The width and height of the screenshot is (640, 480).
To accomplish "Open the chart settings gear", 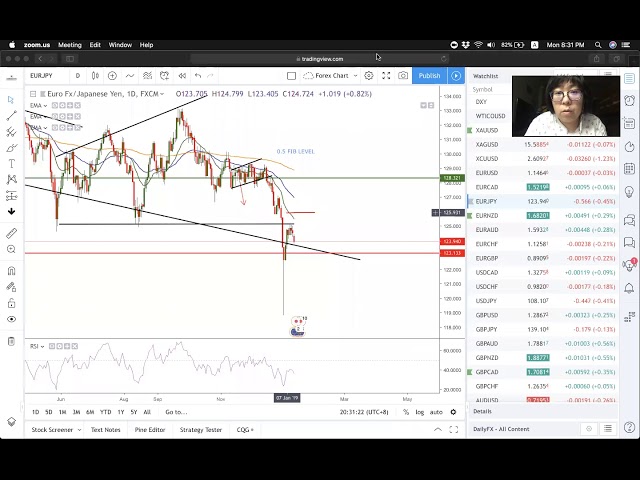I will point(368,76).
